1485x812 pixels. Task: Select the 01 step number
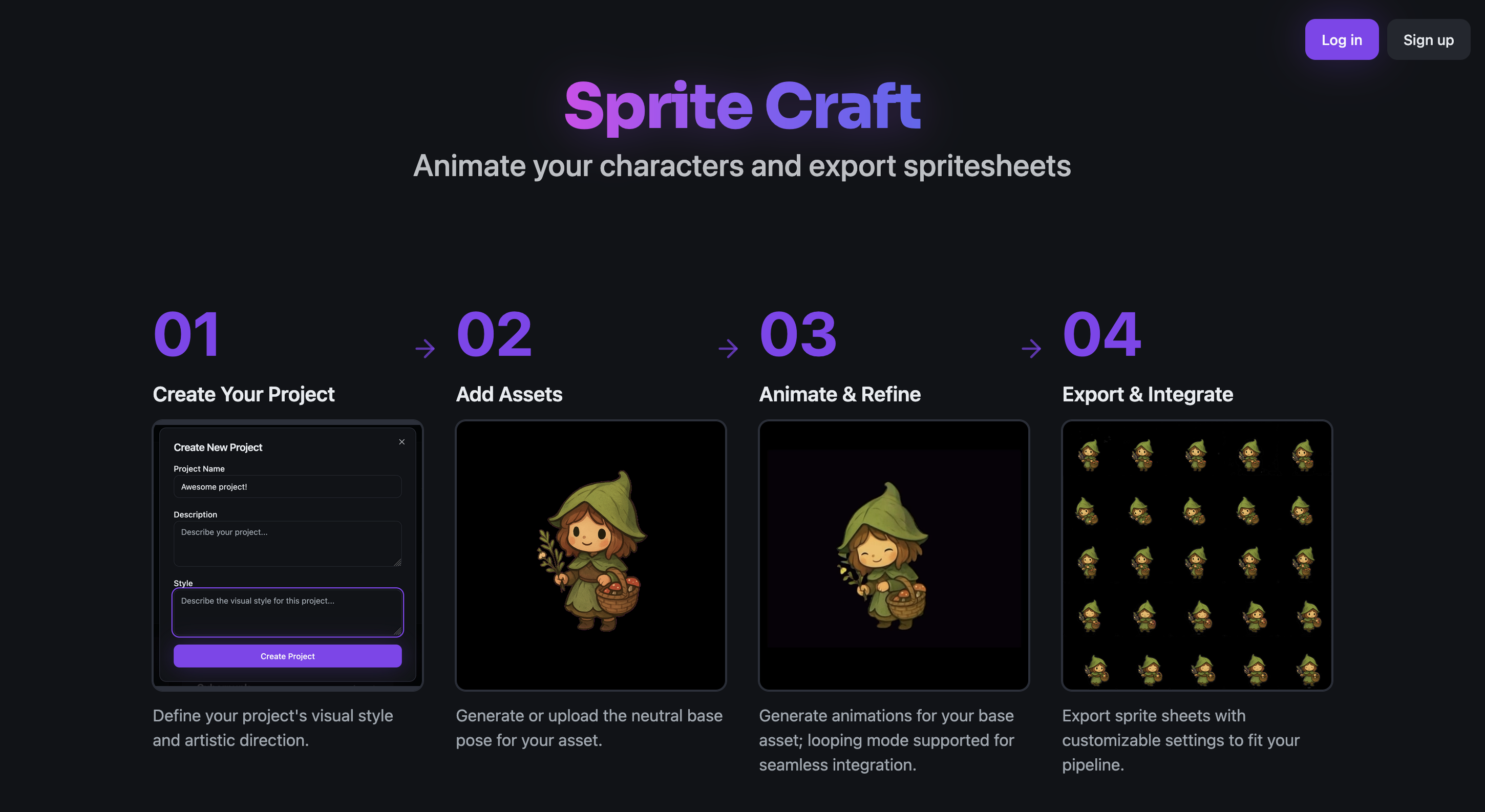187,334
